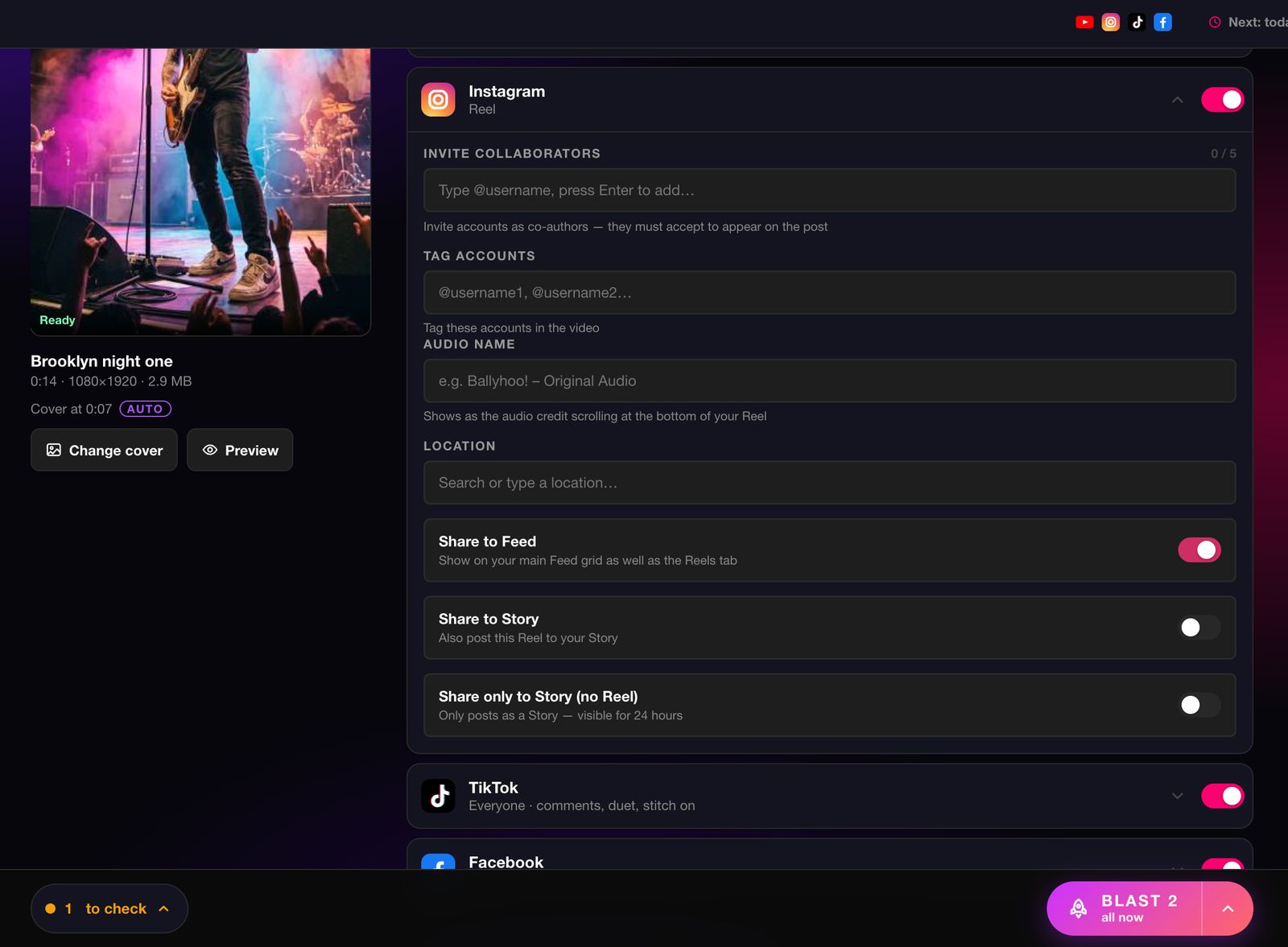The width and height of the screenshot is (1288, 947).
Task: Click the AUTO cover badge
Action: 145,409
